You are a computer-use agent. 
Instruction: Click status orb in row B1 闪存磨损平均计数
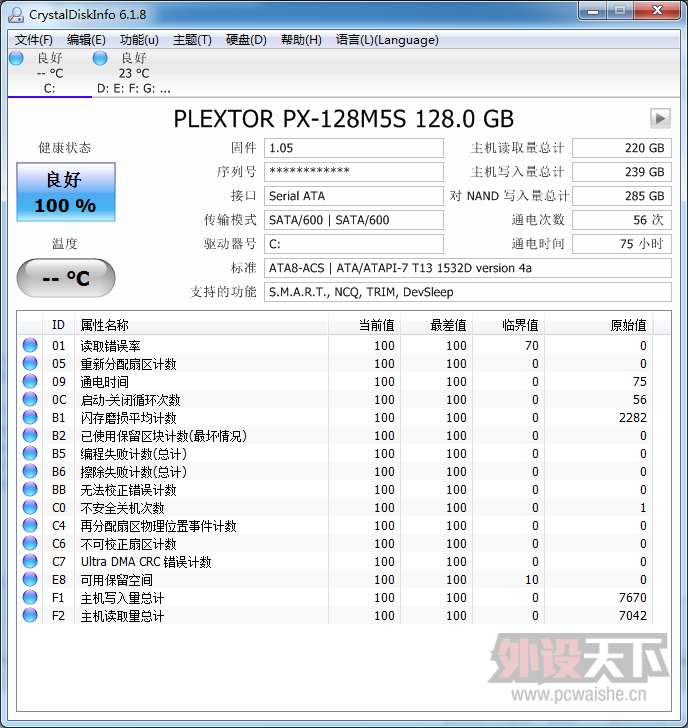[30, 417]
